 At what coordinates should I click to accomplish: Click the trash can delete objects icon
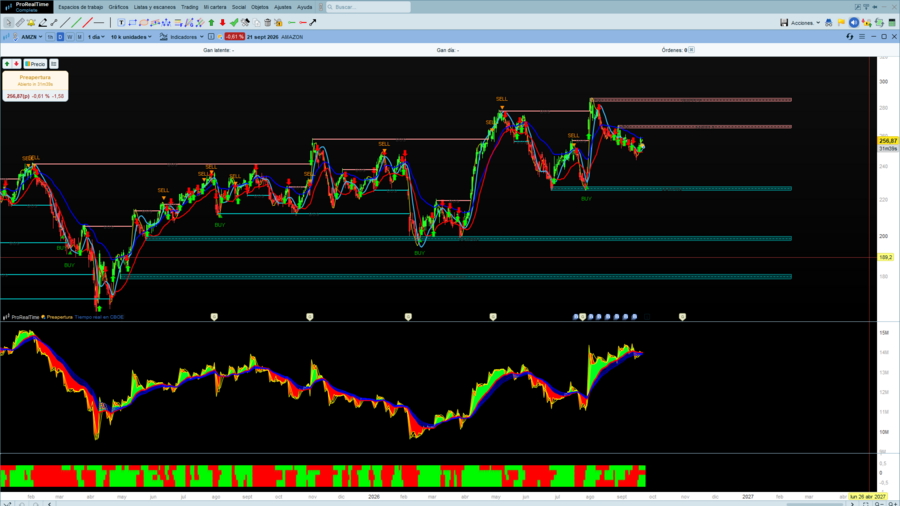click(267, 22)
